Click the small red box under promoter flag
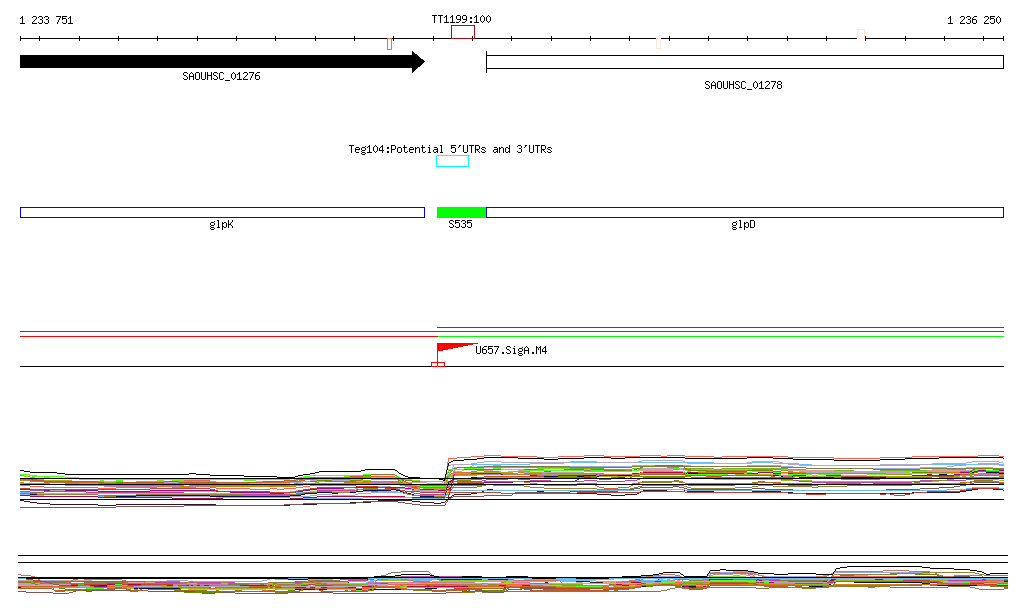Viewport: 1024px width, 611px height. (437, 365)
